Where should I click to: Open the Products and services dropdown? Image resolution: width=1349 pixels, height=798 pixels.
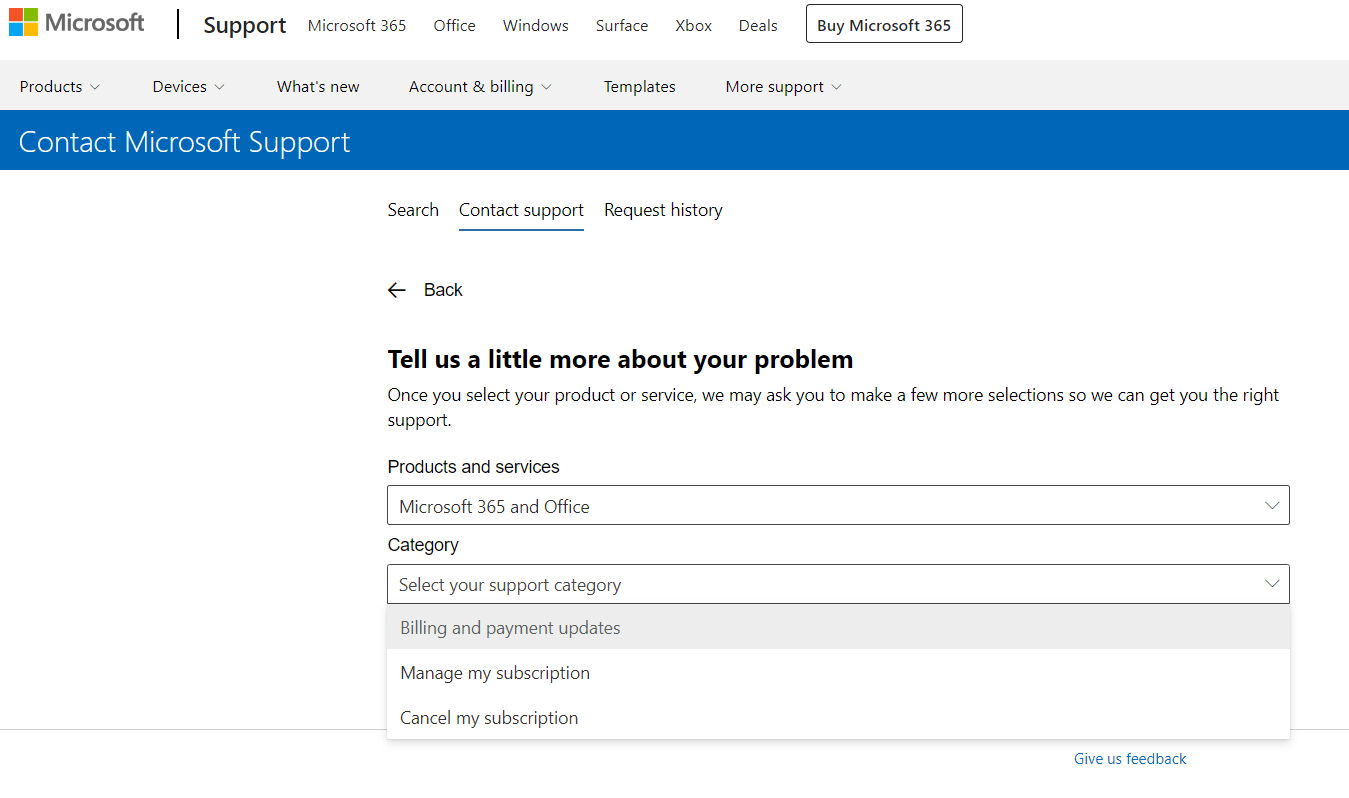pyautogui.click(x=838, y=506)
